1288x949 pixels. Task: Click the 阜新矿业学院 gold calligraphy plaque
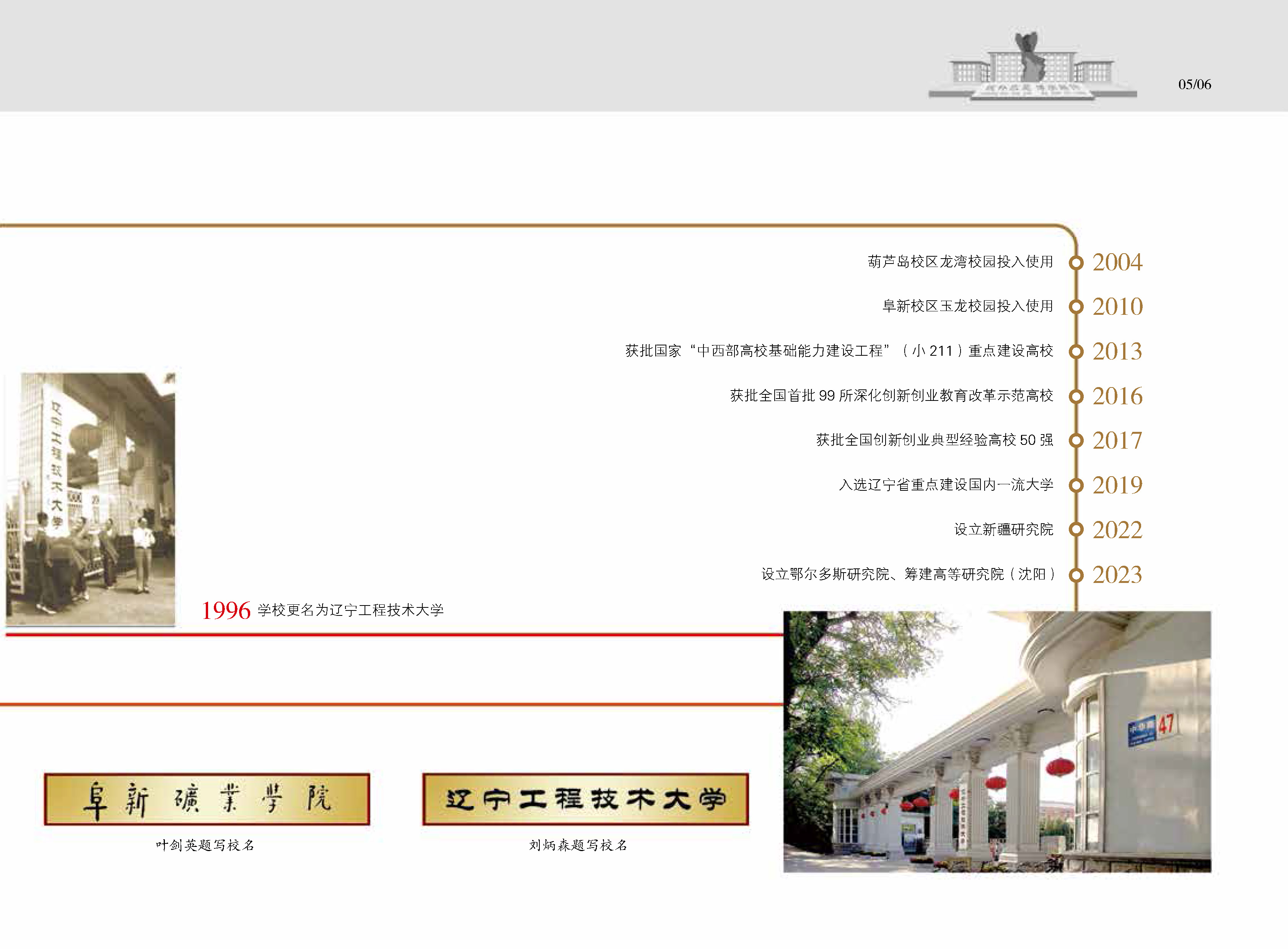(207, 799)
